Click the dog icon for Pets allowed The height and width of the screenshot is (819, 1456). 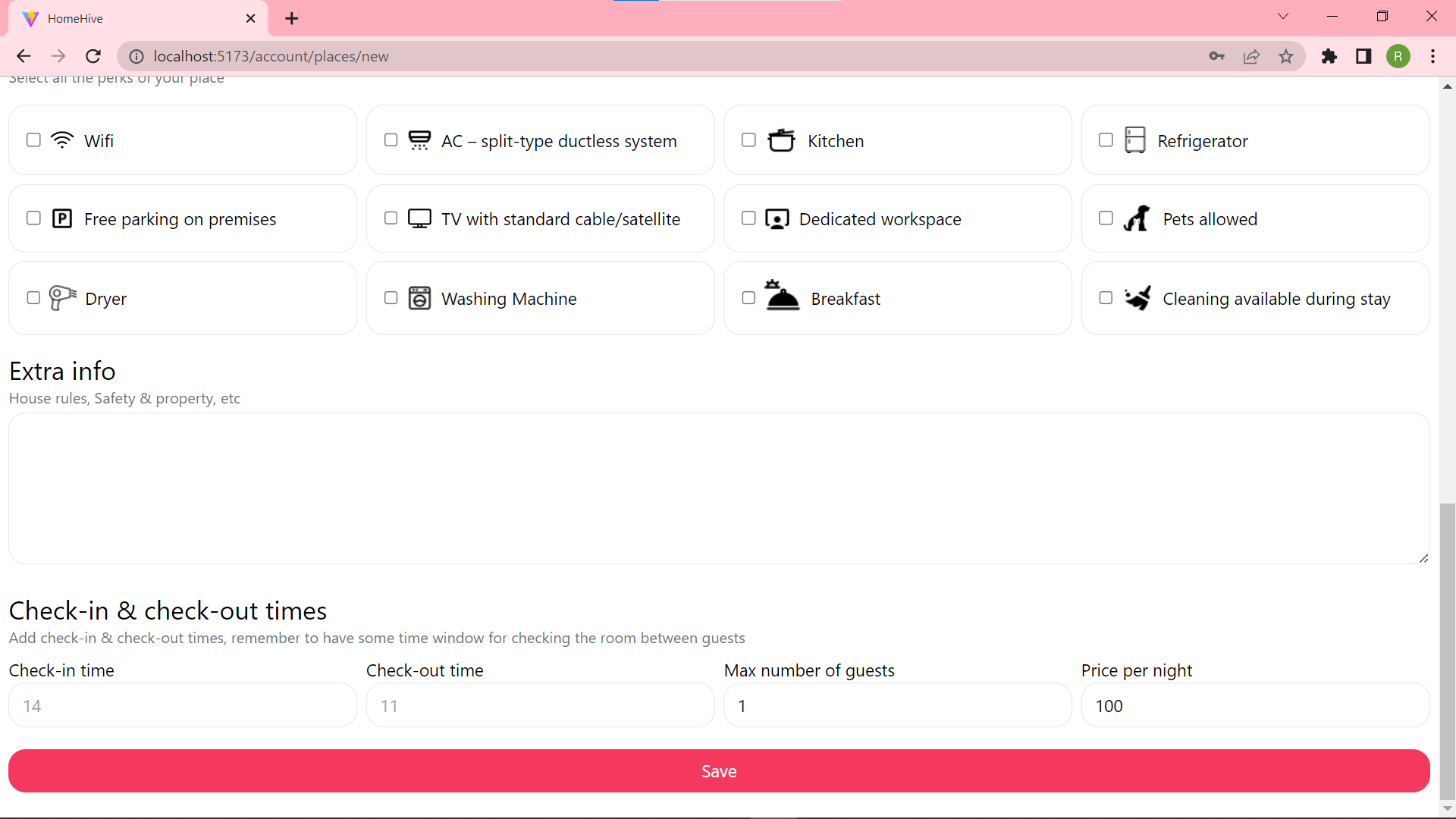1137,218
